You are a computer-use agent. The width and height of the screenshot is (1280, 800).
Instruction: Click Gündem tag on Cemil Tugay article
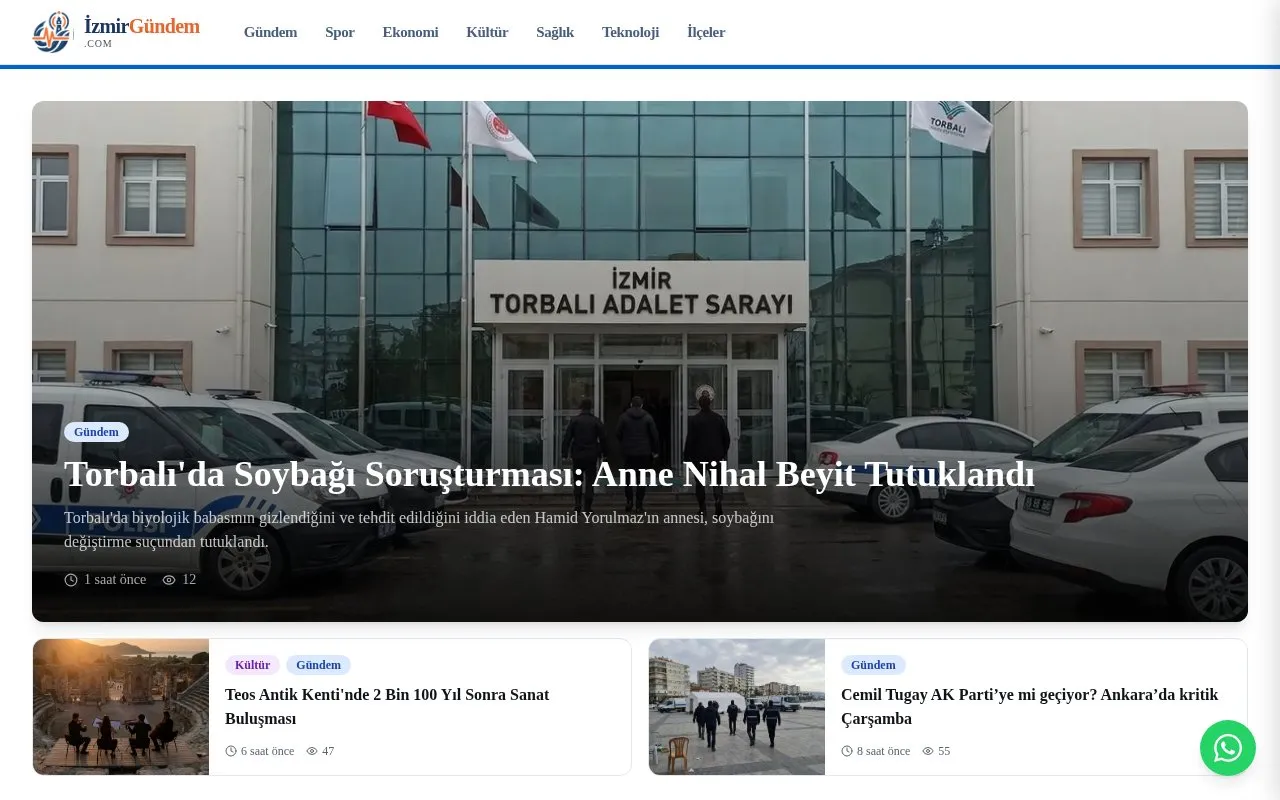tap(873, 665)
